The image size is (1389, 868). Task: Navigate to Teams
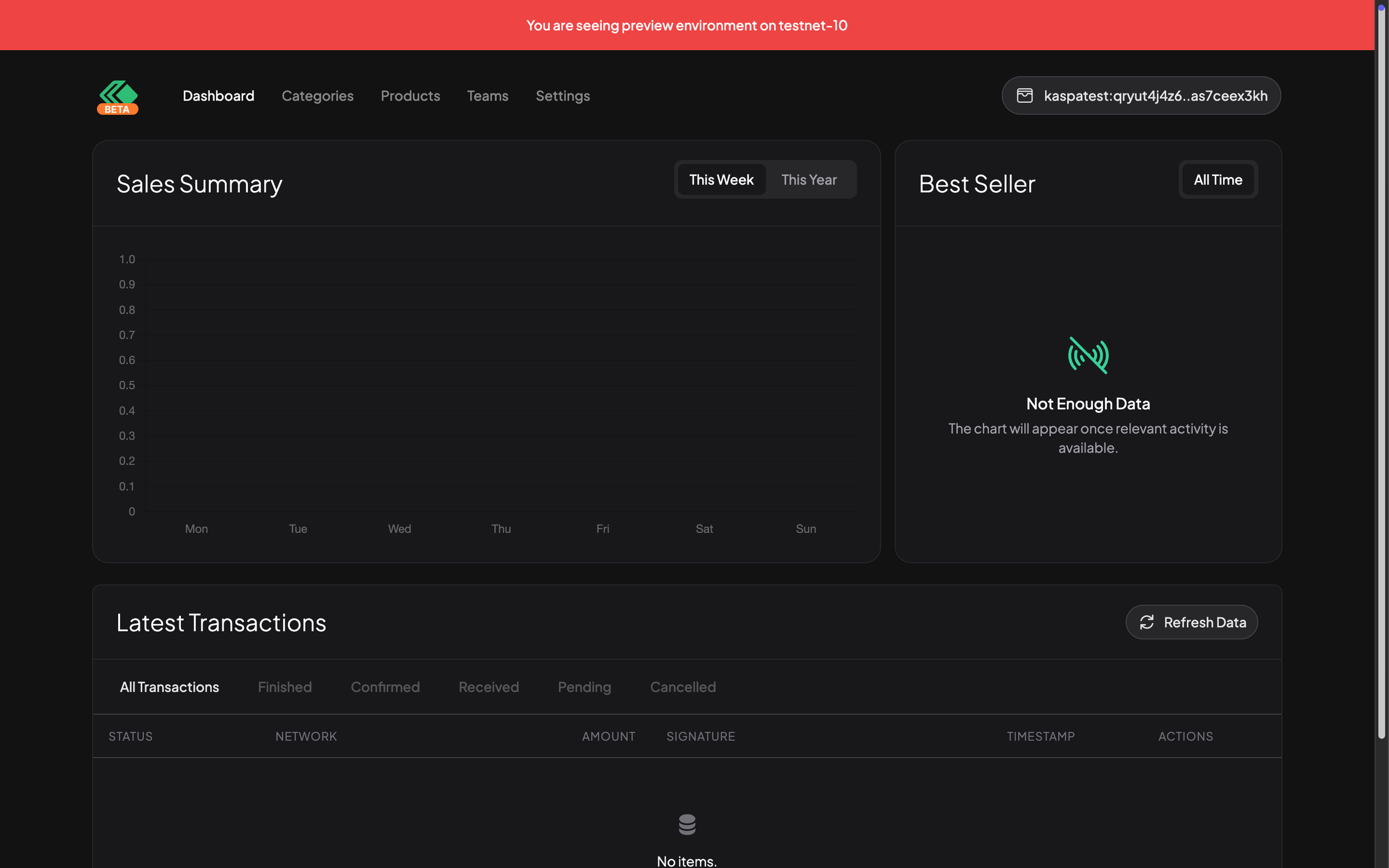pos(487,96)
